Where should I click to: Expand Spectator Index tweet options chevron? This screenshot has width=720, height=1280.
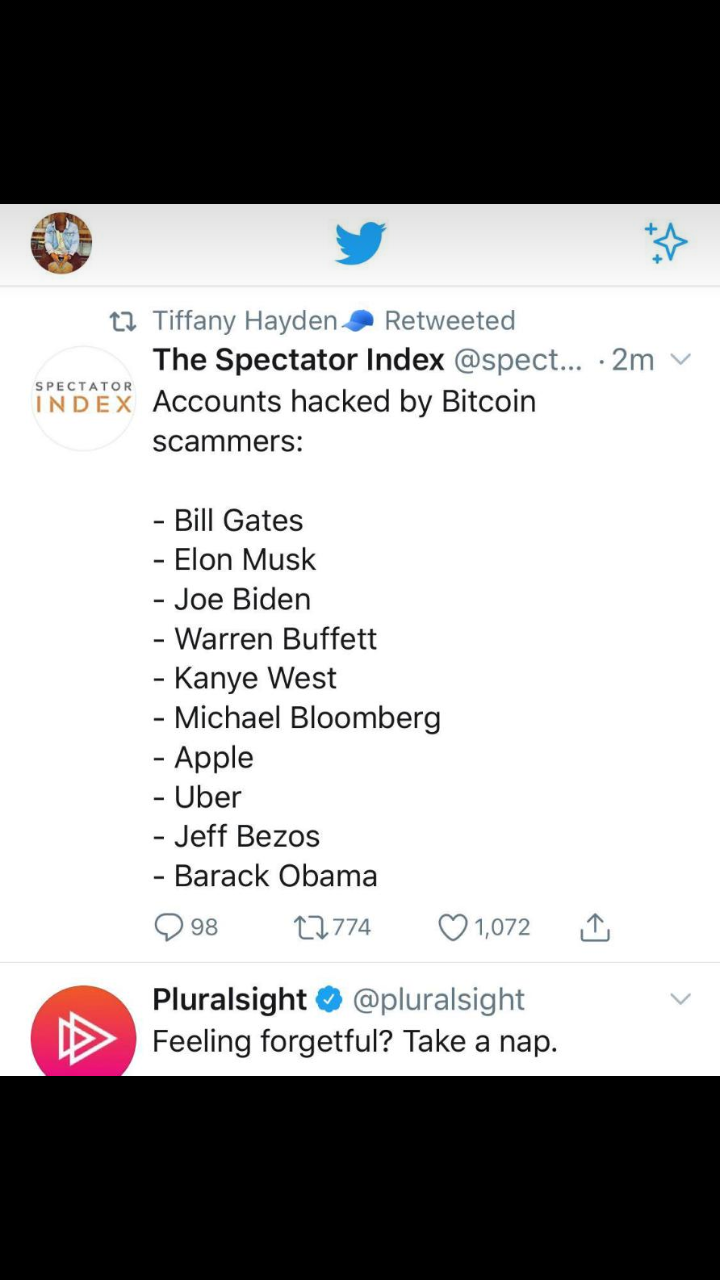[680, 359]
